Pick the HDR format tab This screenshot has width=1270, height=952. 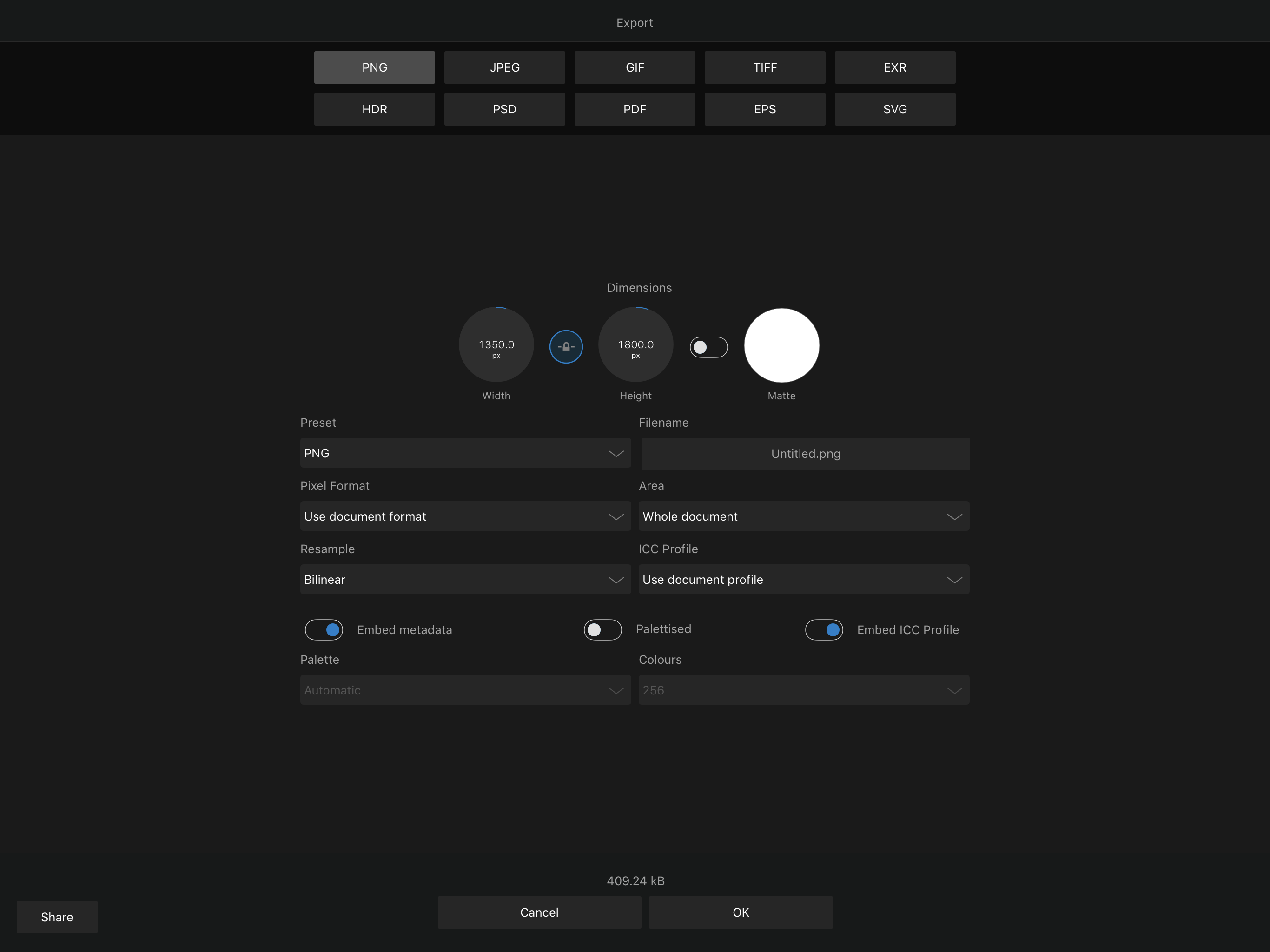(x=374, y=109)
